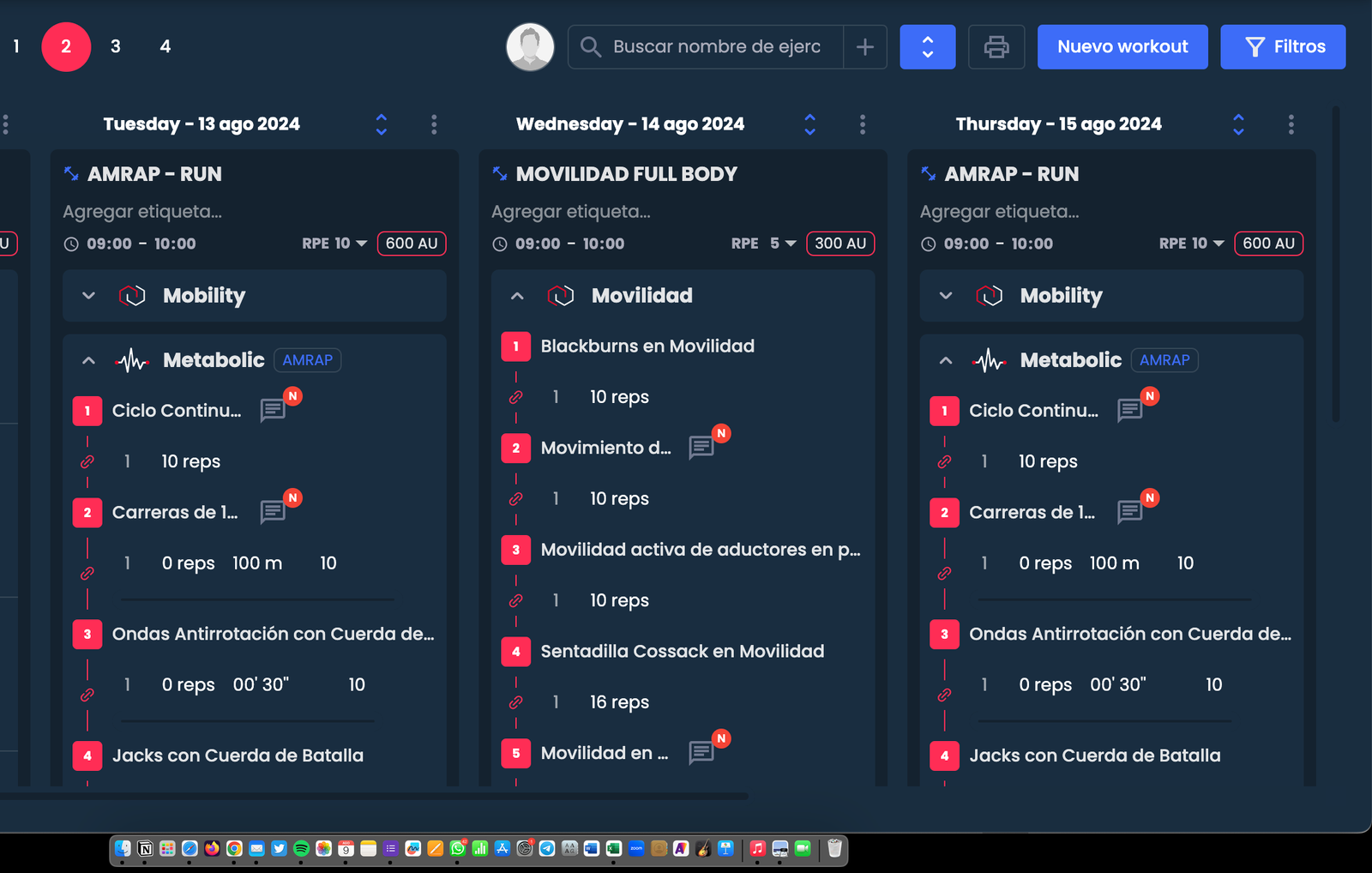Click link icon under Tuesday Ondas Antirrotación
The height and width of the screenshot is (873, 1372).
87,695
